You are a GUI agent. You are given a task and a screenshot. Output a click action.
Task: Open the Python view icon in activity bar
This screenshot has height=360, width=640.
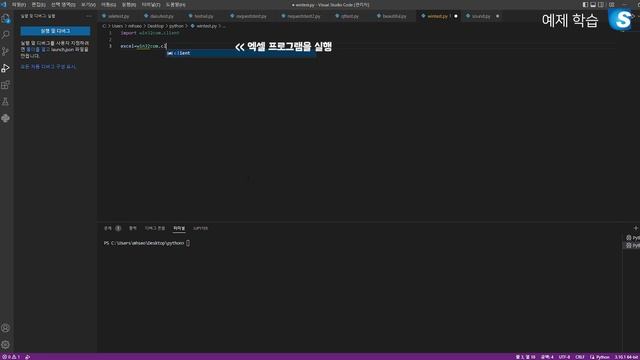tap(6, 118)
